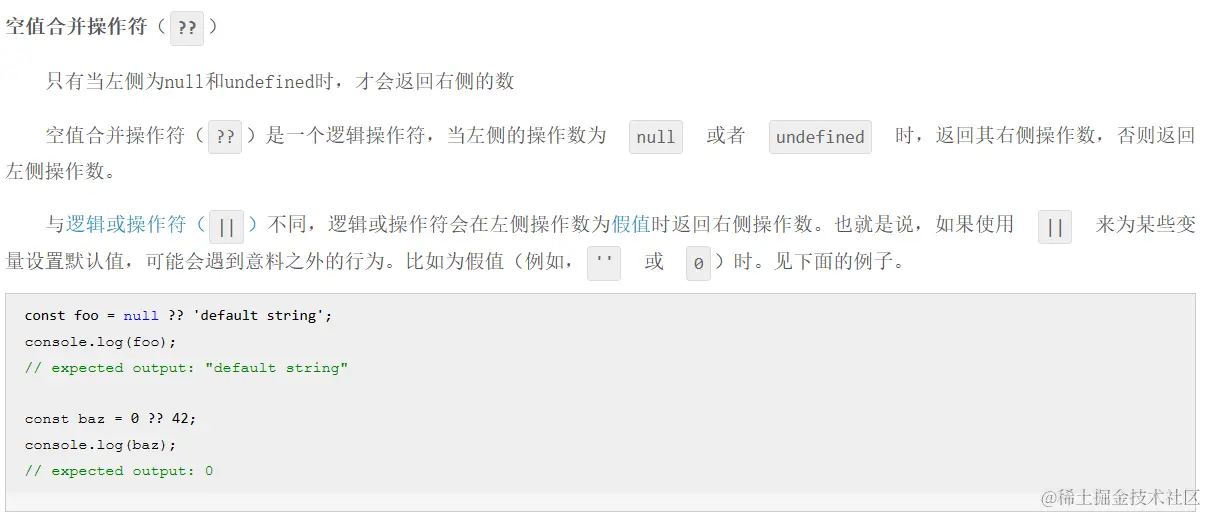This screenshot has width=1207, height=514.
Task: Click the undefined inline code badge
Action: tap(820, 137)
